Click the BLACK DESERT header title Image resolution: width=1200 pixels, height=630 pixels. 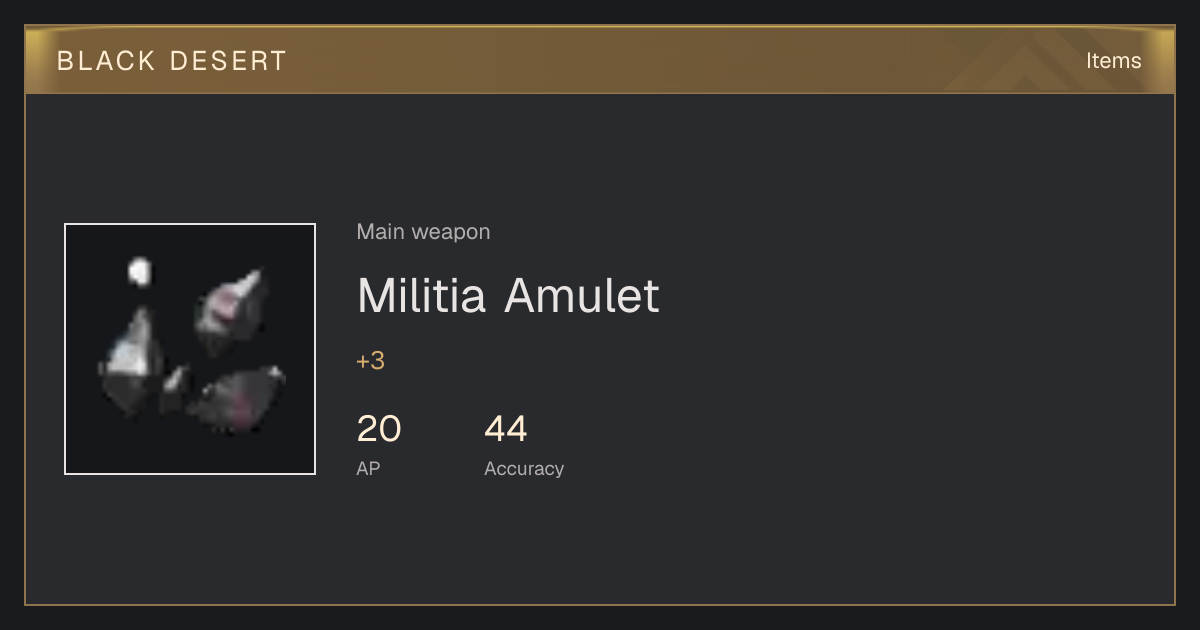(x=172, y=60)
